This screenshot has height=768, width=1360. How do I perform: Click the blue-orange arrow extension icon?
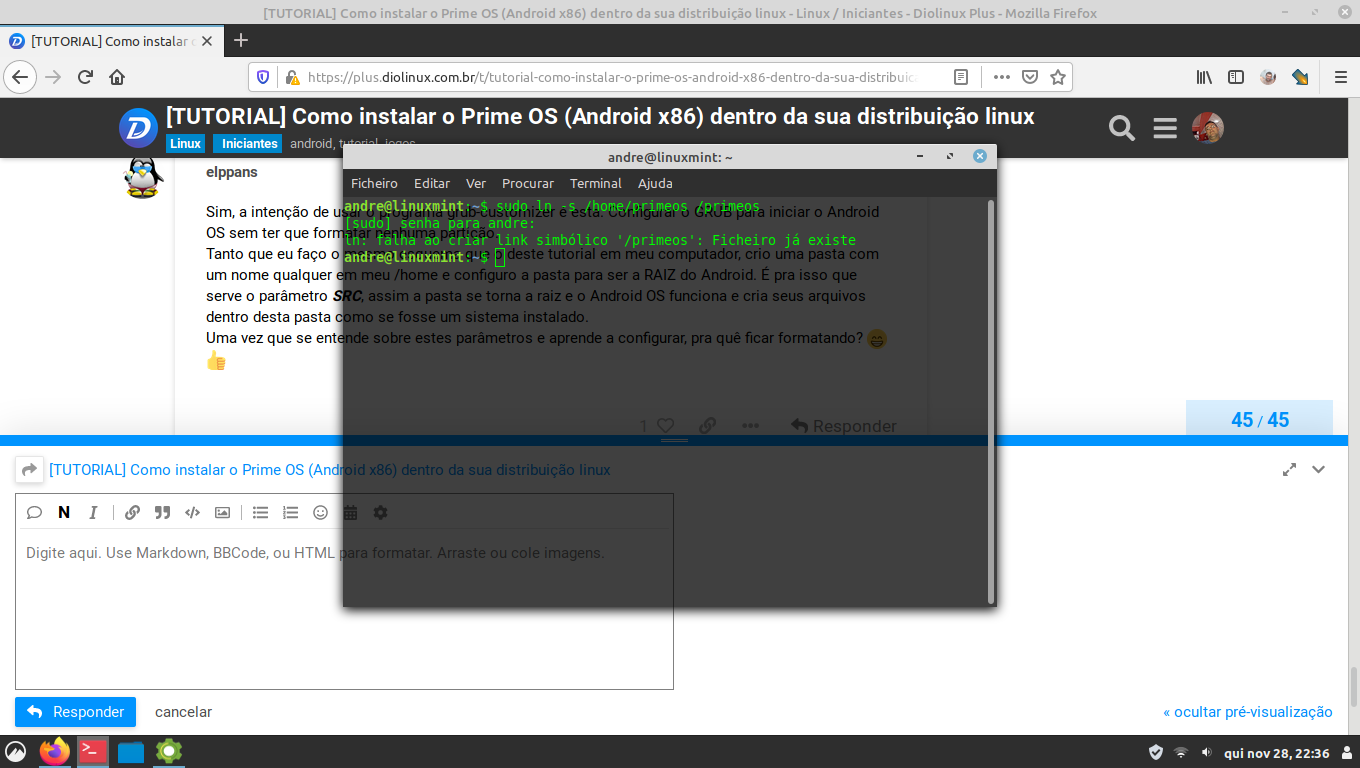coord(1300,77)
